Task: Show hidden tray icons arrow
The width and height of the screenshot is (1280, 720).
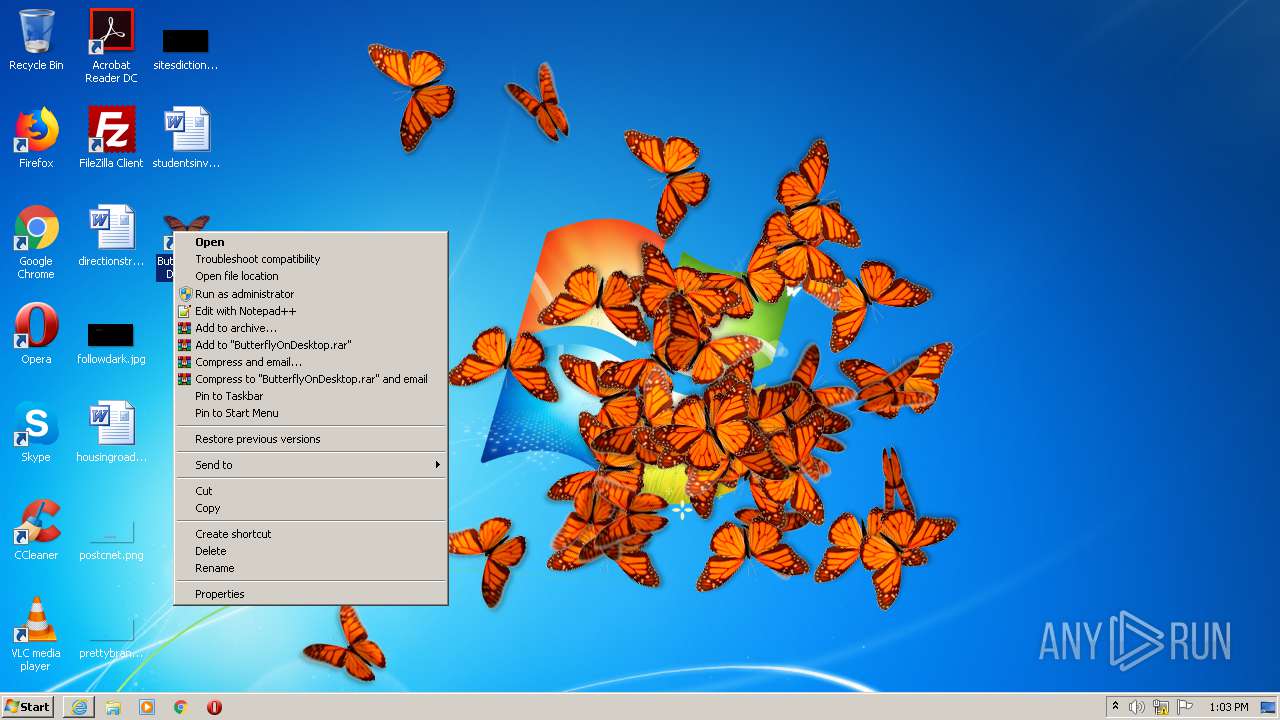Action: pyautogui.click(x=1115, y=707)
